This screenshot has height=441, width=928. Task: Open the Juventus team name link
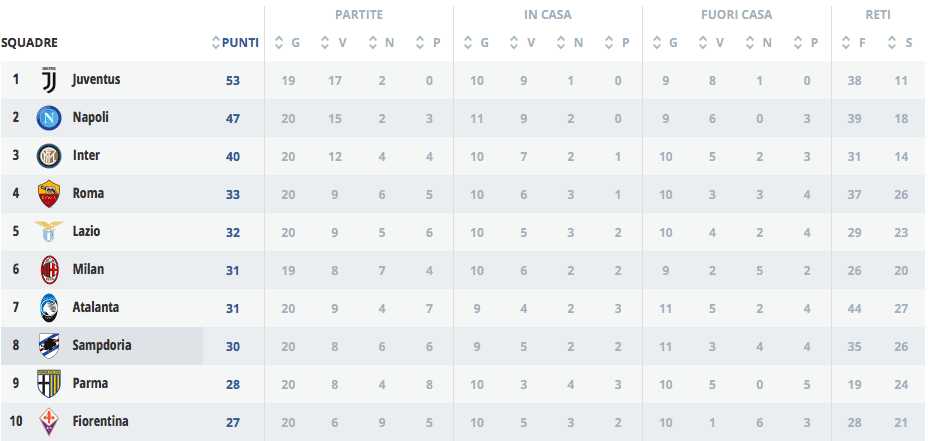[96, 80]
